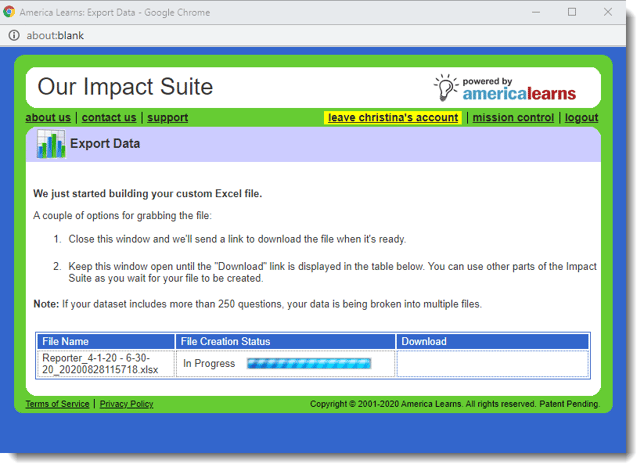Open the contact us link
644x471 pixels.
(x=109, y=117)
